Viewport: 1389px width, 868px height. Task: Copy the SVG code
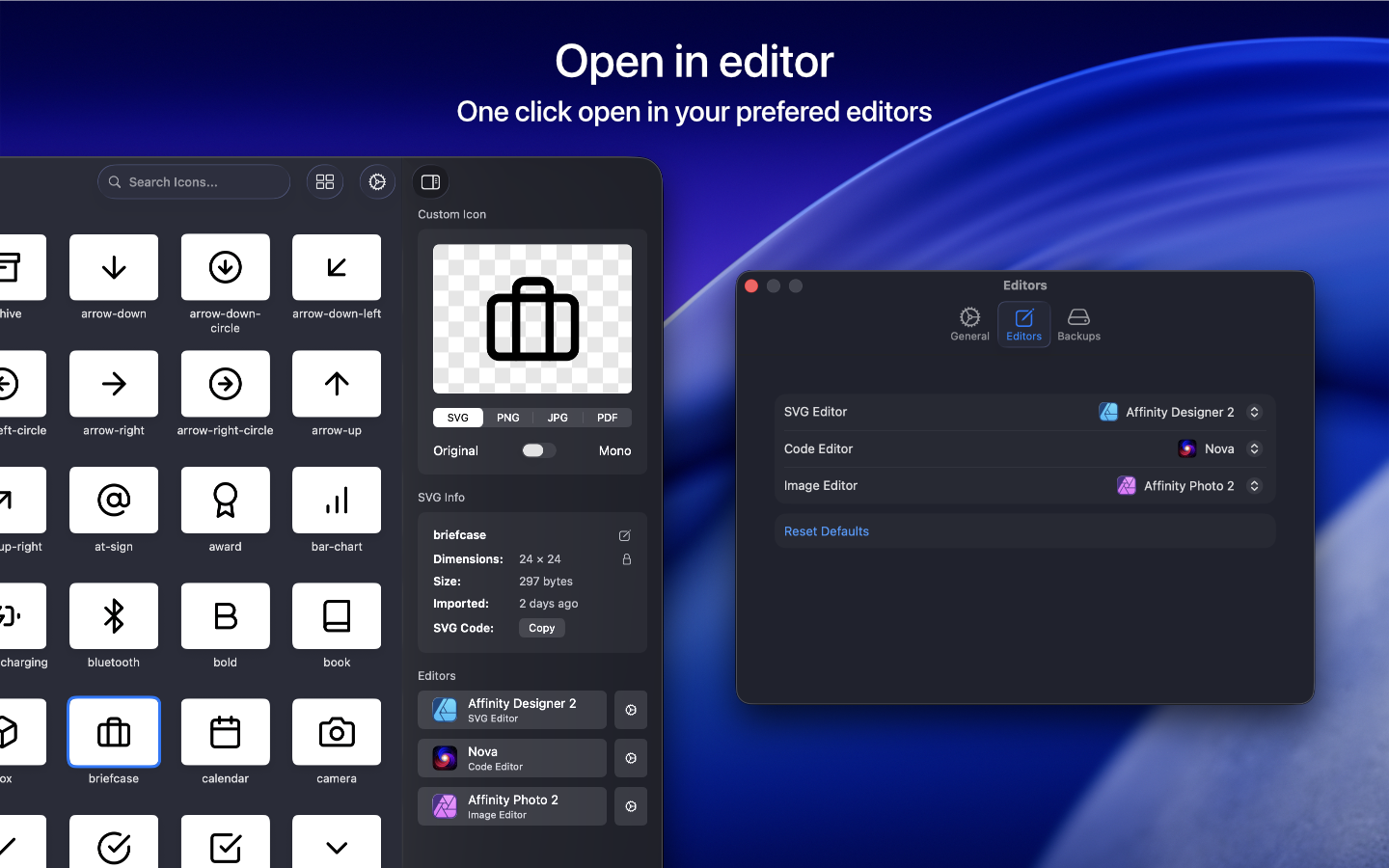[x=542, y=628]
